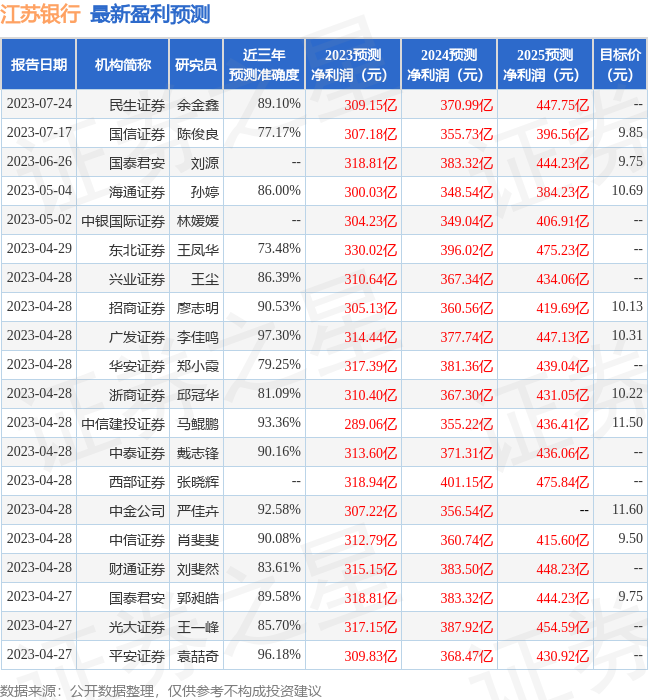Select the 机构简称 column header
648x700 pixels.
[123, 65]
